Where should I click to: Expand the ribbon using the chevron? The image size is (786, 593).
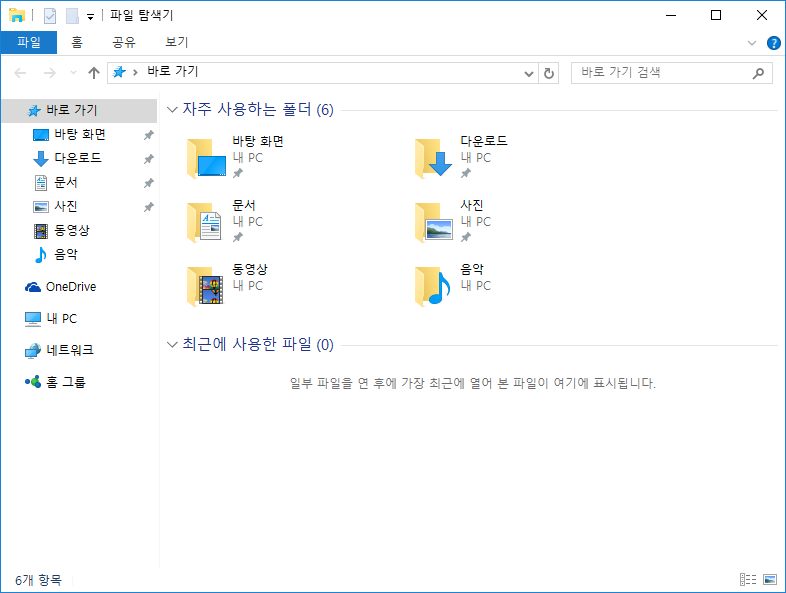click(751, 43)
